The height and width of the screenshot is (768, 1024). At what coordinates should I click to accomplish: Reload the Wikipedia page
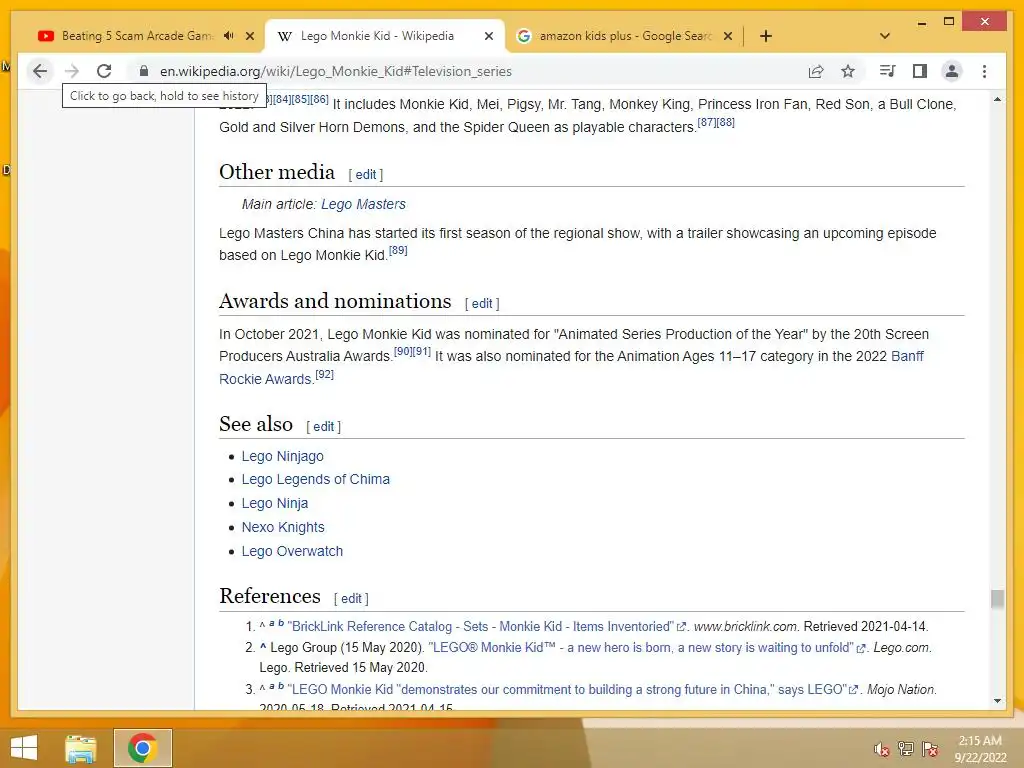104,71
